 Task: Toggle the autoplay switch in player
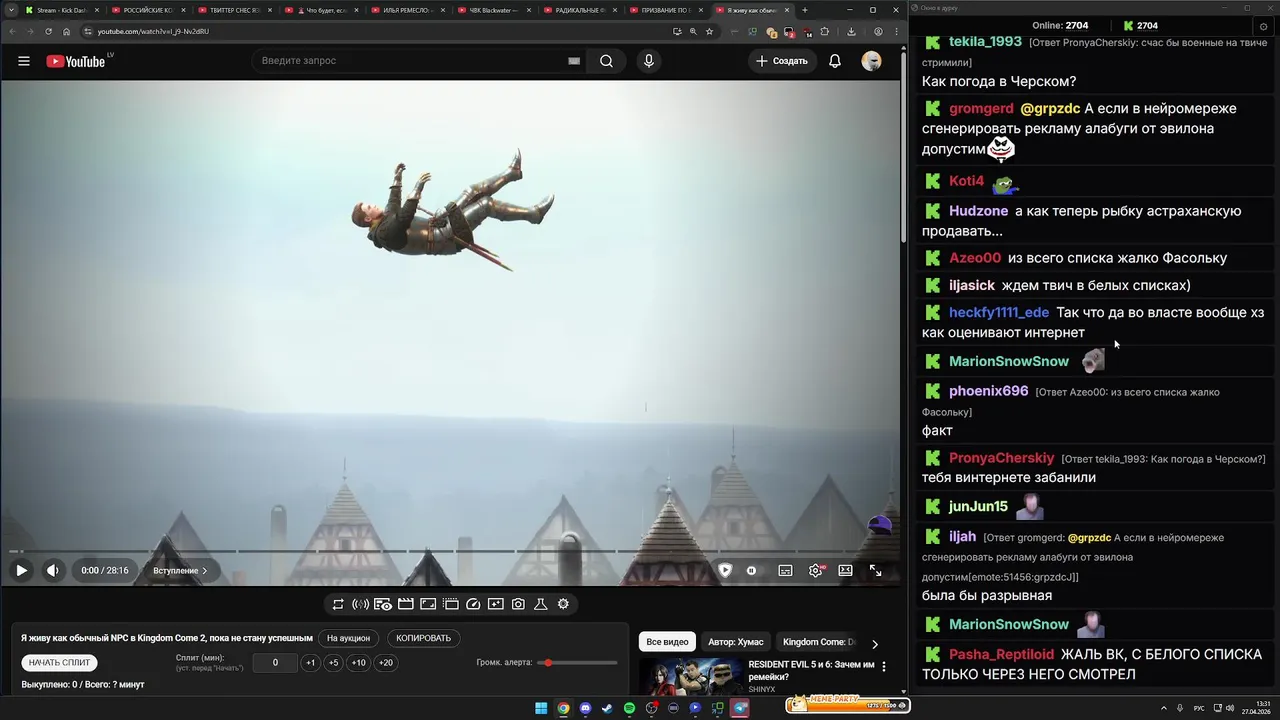[751, 570]
